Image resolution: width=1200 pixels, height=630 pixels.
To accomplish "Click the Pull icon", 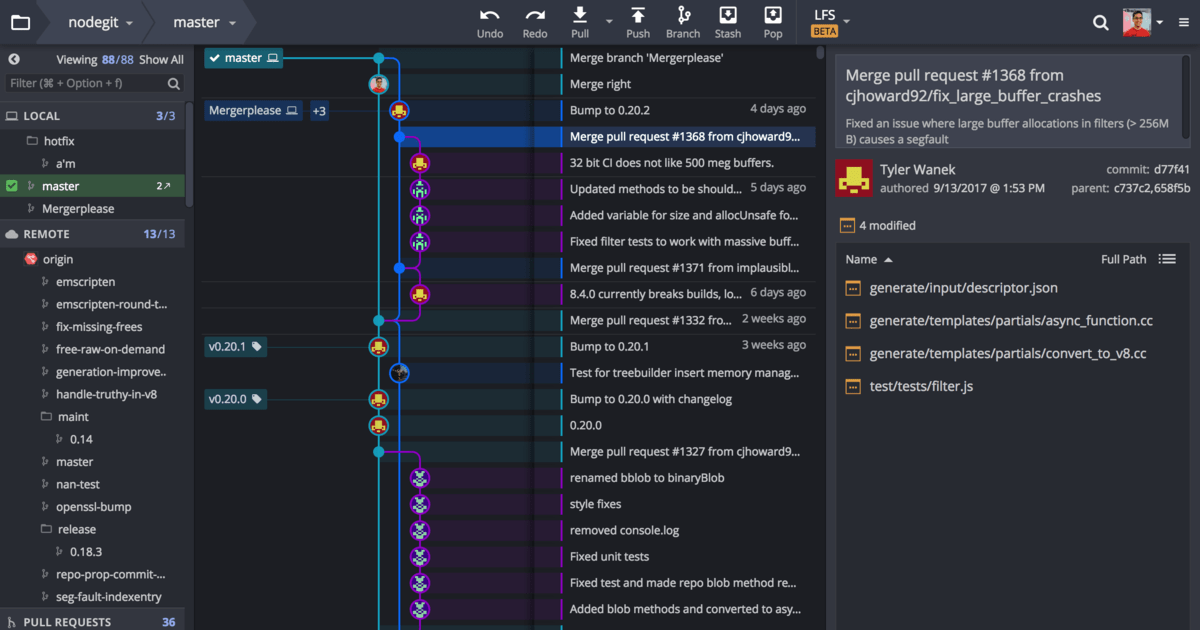I will point(579,18).
